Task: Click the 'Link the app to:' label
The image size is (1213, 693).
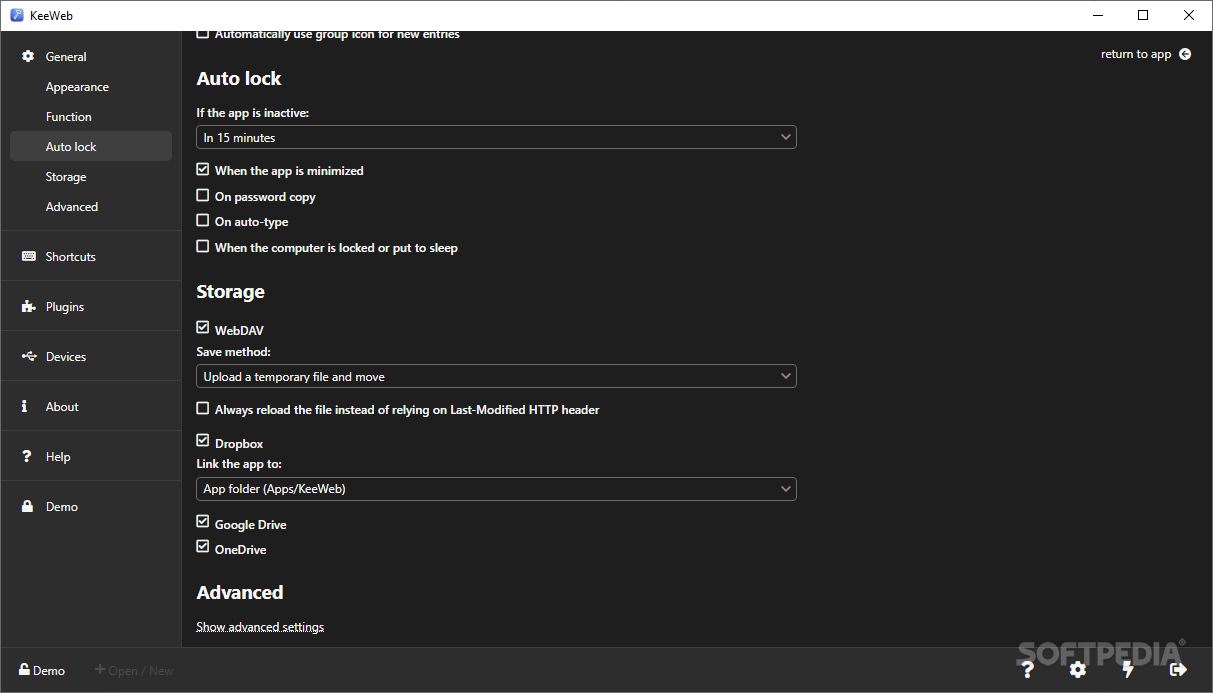Action: pyautogui.click(x=238, y=464)
